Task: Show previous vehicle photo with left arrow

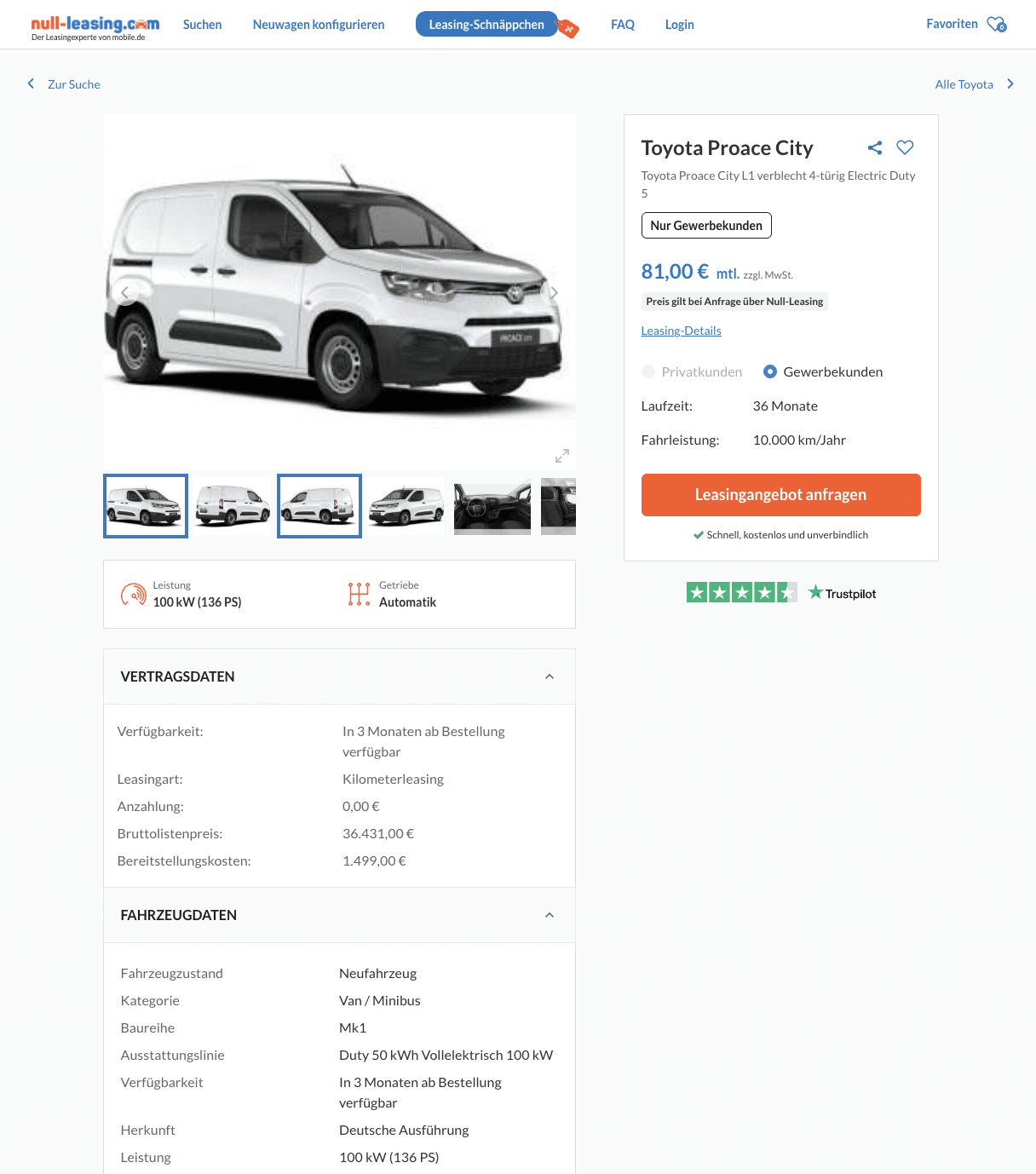Action: [x=124, y=293]
